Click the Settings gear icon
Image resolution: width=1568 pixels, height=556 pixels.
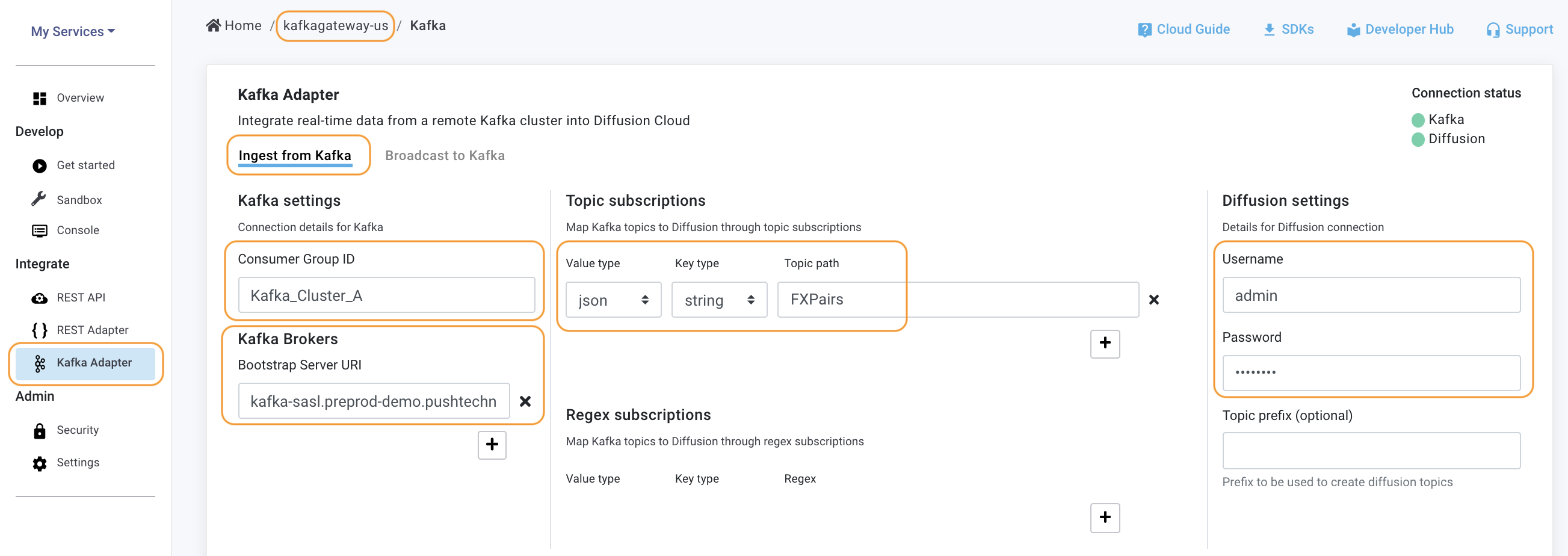click(40, 463)
